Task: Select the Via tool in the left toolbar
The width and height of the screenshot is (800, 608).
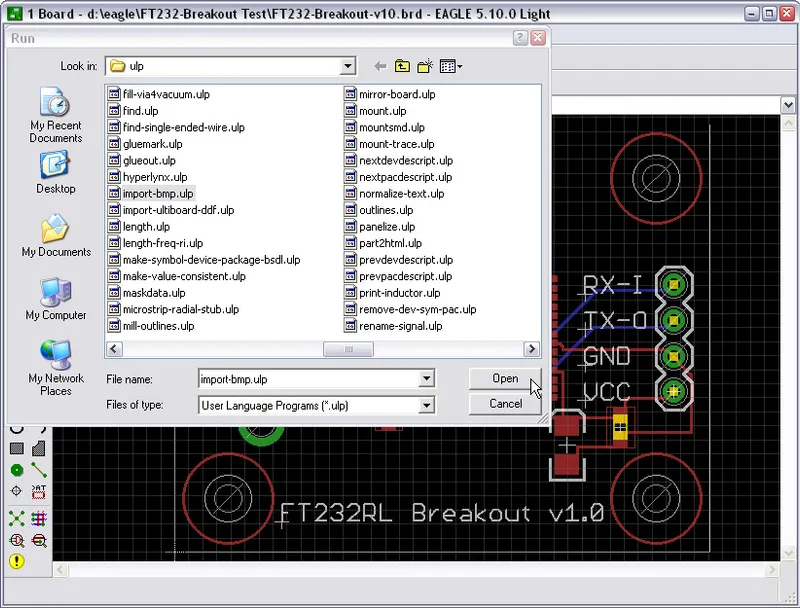Action: point(15,468)
